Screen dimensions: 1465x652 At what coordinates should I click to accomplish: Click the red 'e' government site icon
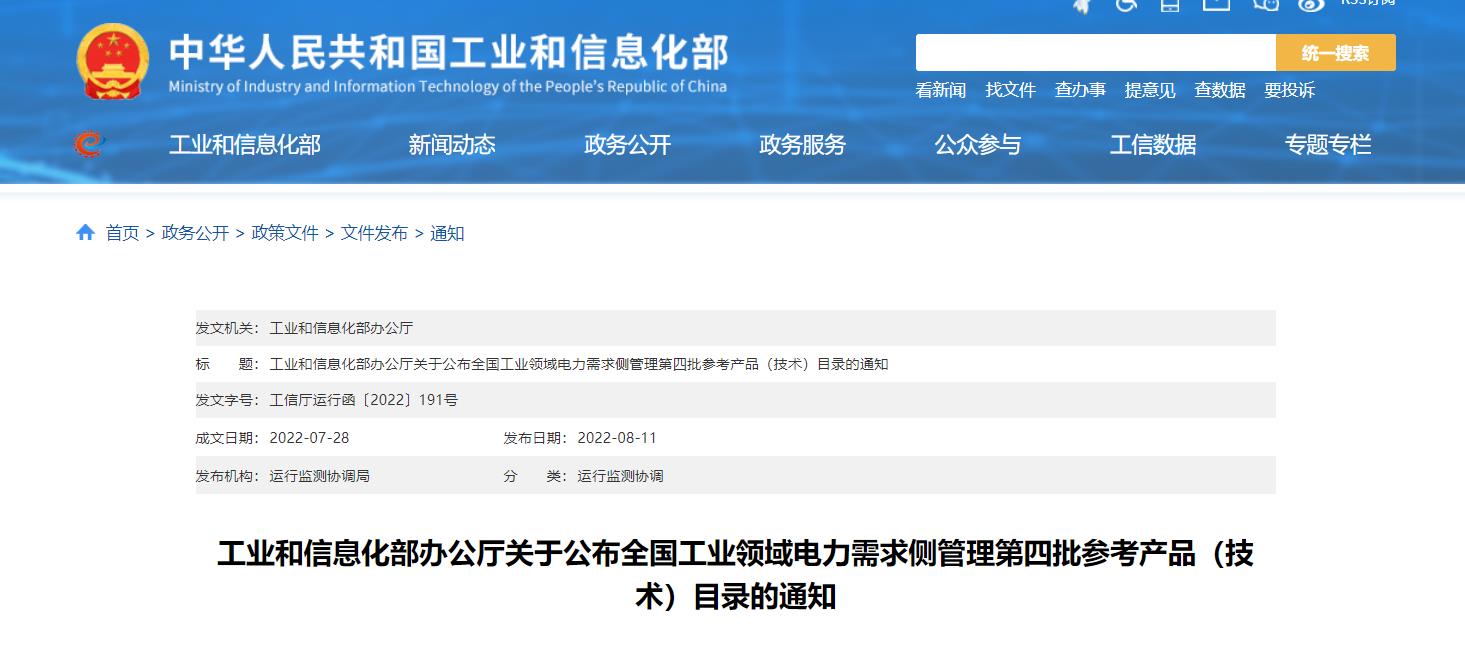pos(88,143)
